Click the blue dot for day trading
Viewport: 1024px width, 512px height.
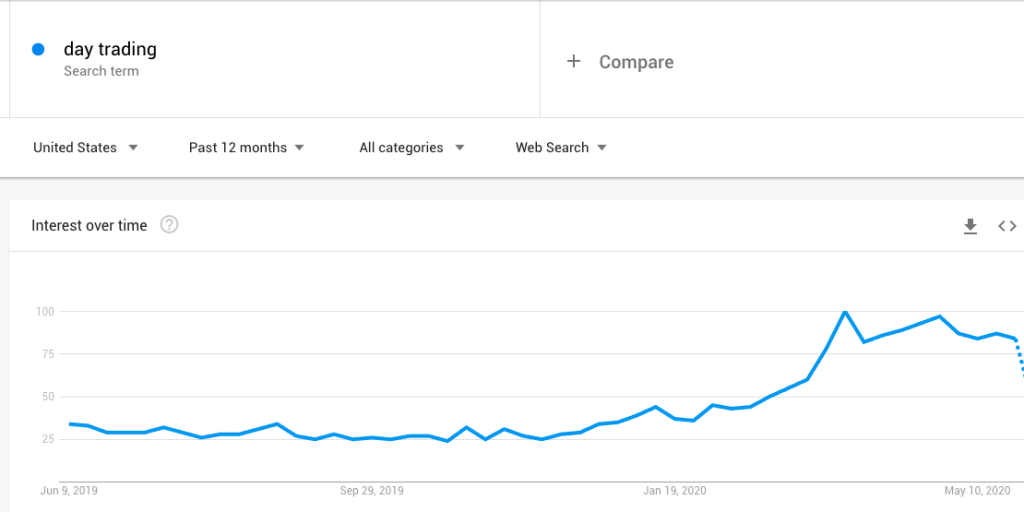click(x=38, y=49)
